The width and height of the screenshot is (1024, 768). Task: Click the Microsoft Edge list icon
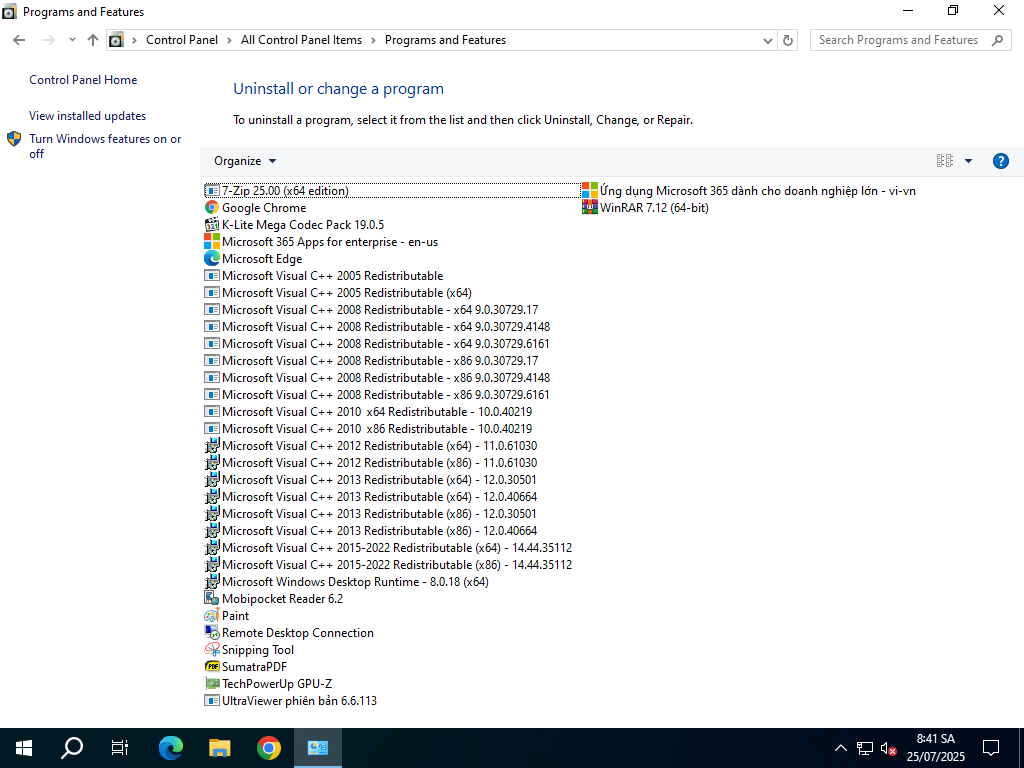pyautogui.click(x=212, y=259)
